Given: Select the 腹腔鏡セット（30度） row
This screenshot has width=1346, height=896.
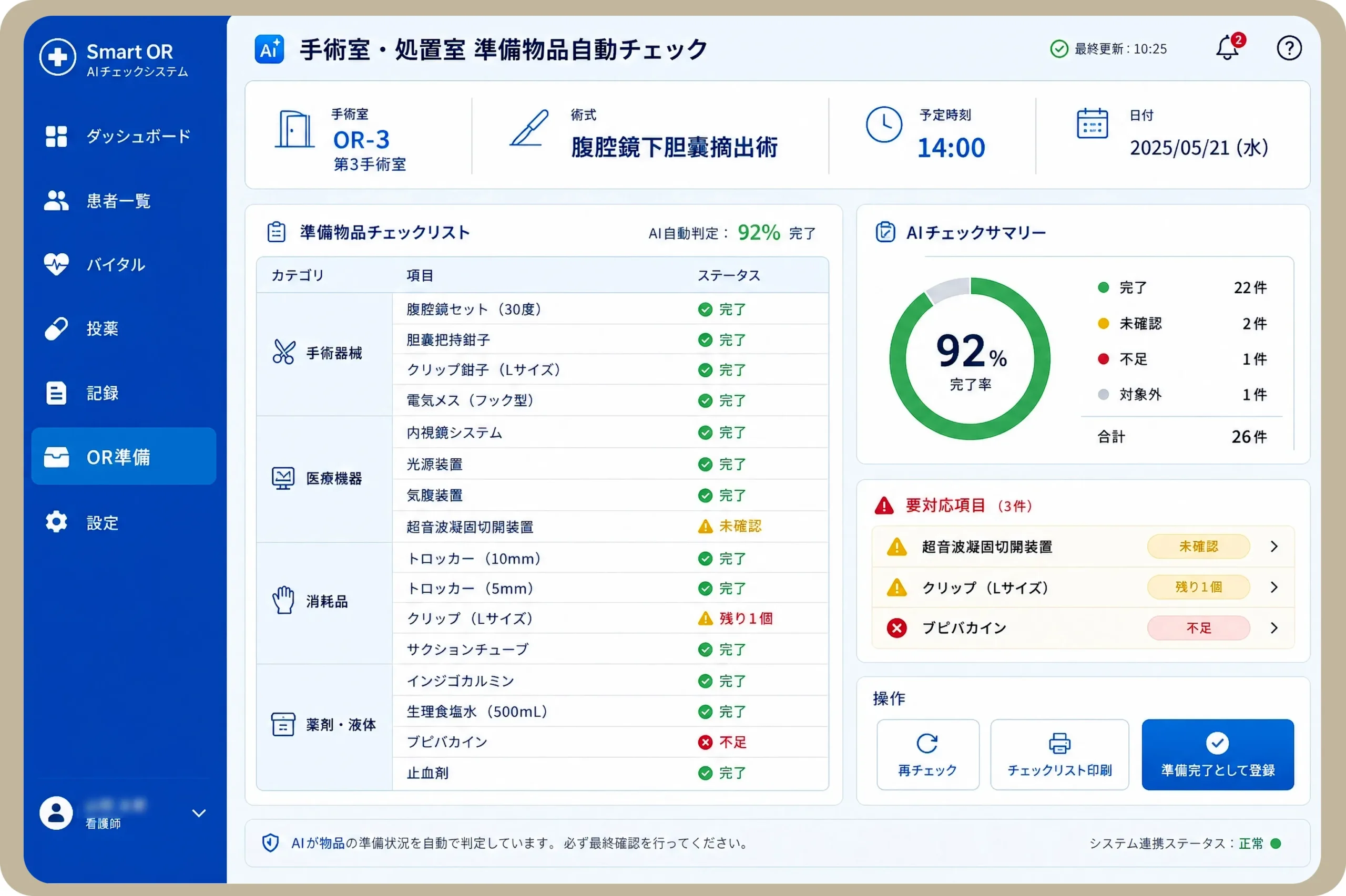Looking at the screenshot, I should pos(610,309).
